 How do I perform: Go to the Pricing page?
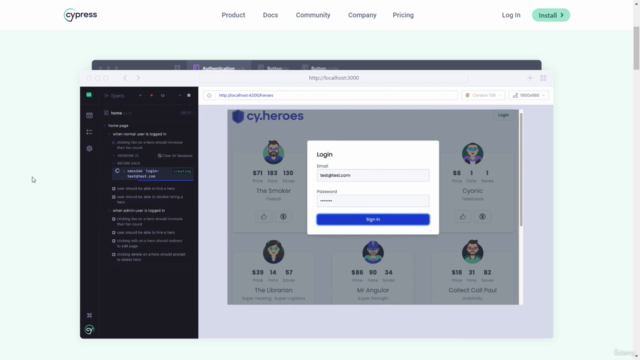(x=403, y=15)
